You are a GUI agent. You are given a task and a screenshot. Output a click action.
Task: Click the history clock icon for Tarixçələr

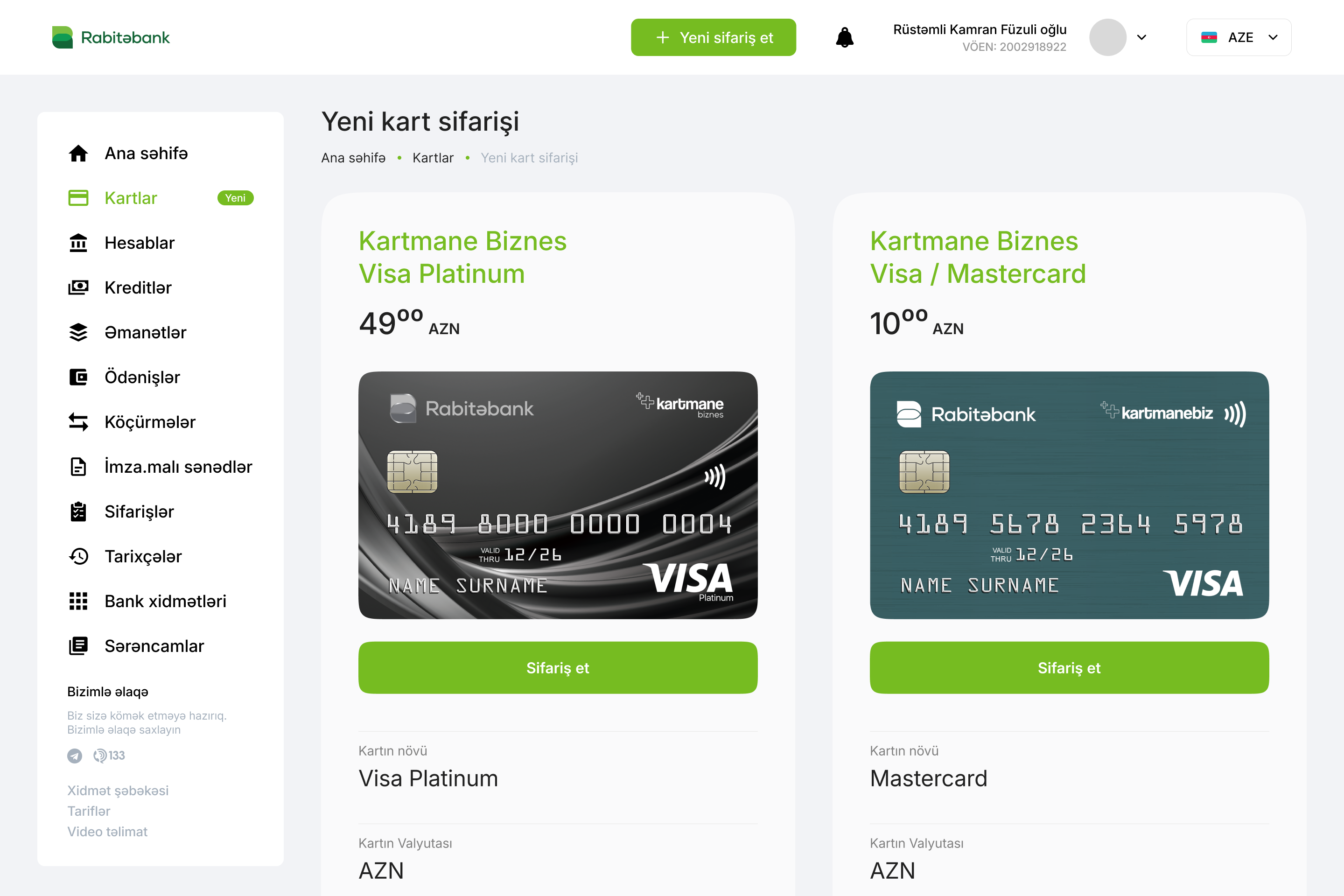pyautogui.click(x=78, y=557)
